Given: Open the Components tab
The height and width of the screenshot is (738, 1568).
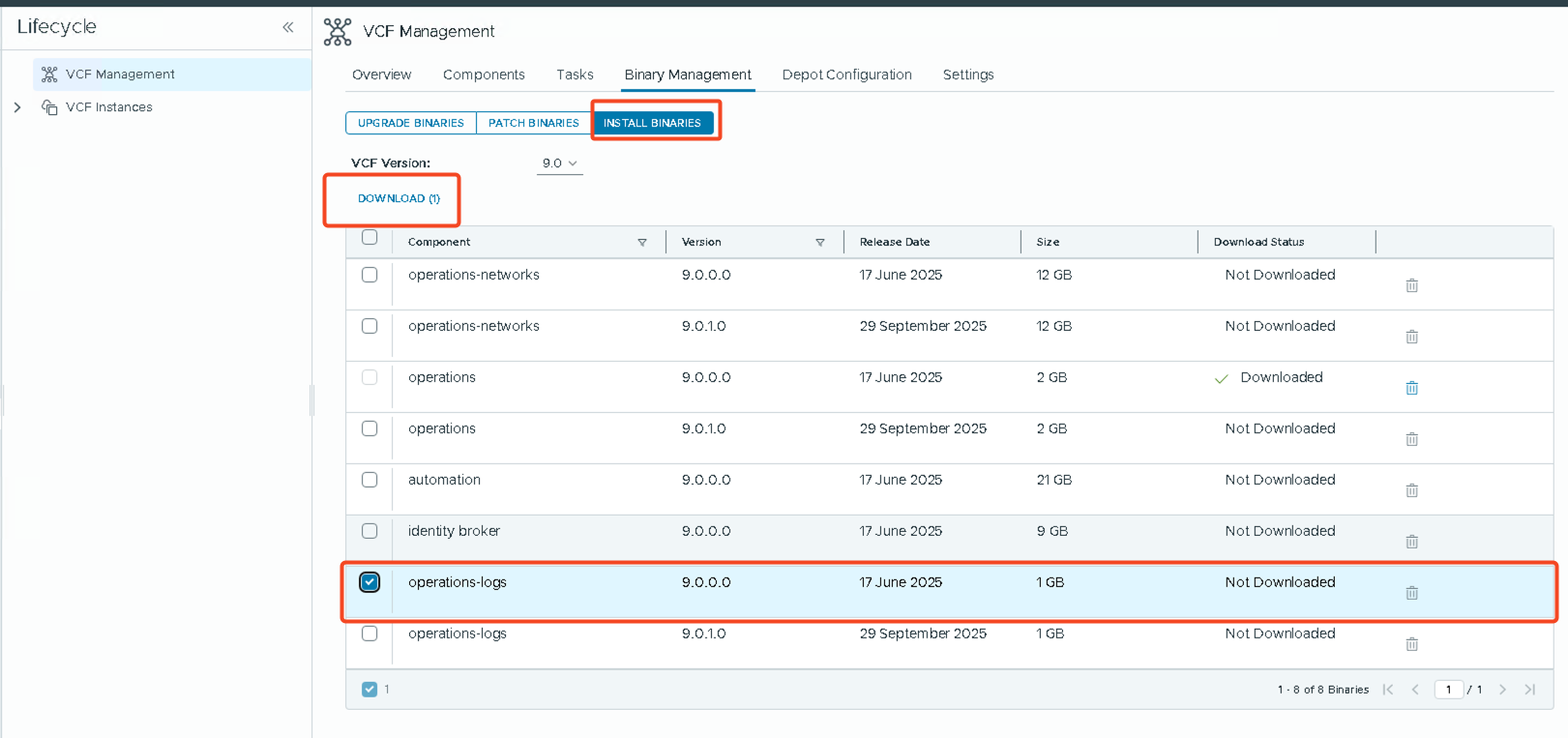Looking at the screenshot, I should (x=484, y=74).
